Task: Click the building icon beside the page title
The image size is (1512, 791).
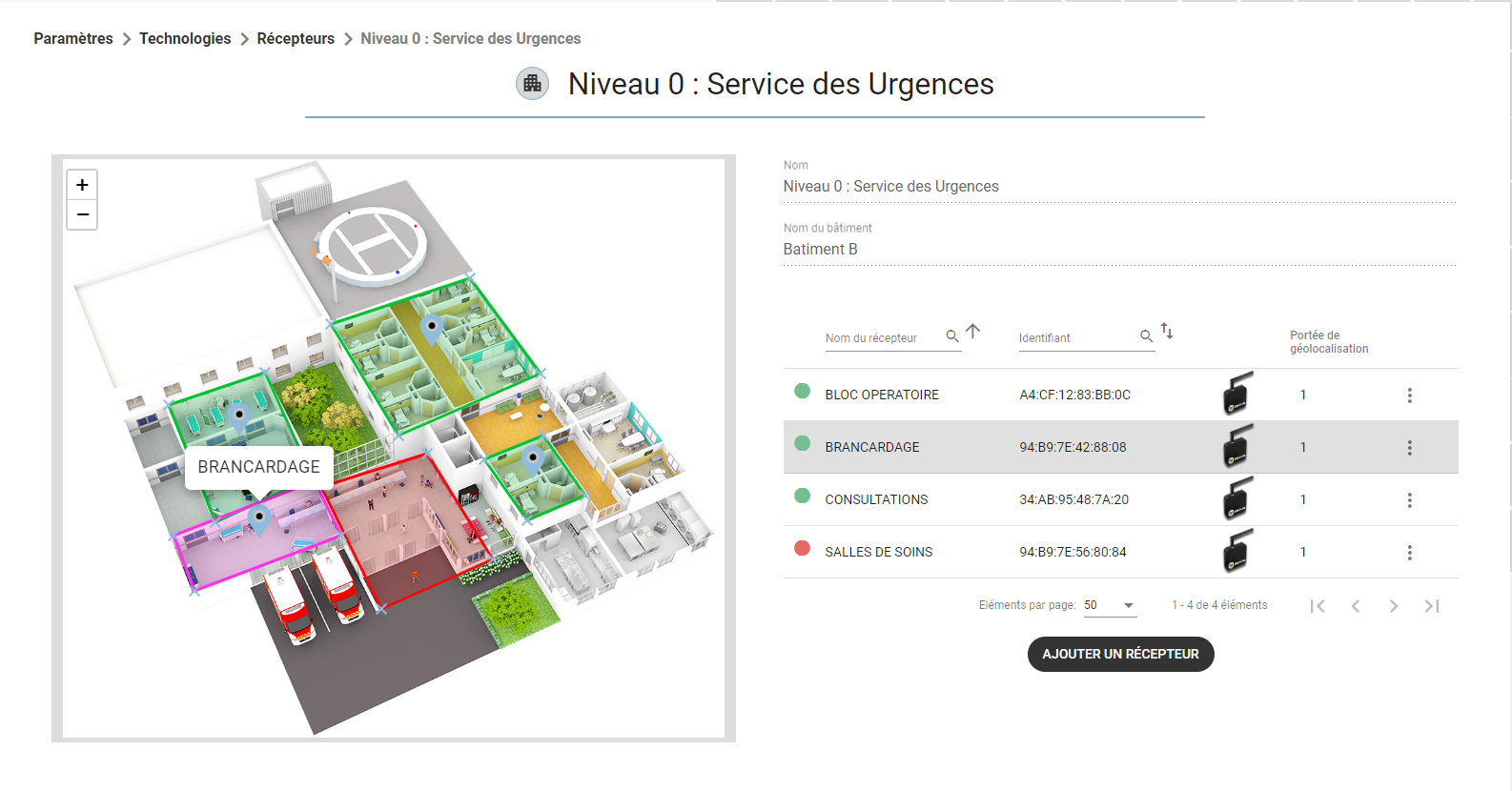Action: 533,84
